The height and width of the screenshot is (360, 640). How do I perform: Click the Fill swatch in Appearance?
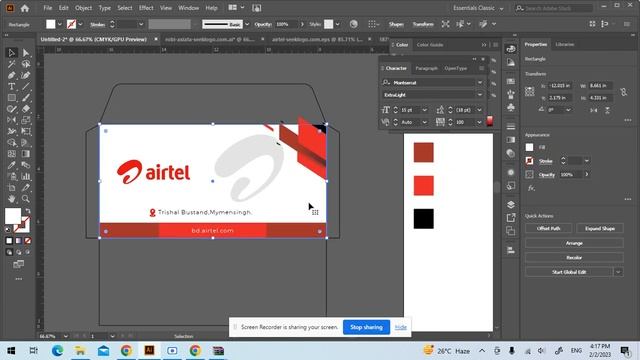click(529, 147)
